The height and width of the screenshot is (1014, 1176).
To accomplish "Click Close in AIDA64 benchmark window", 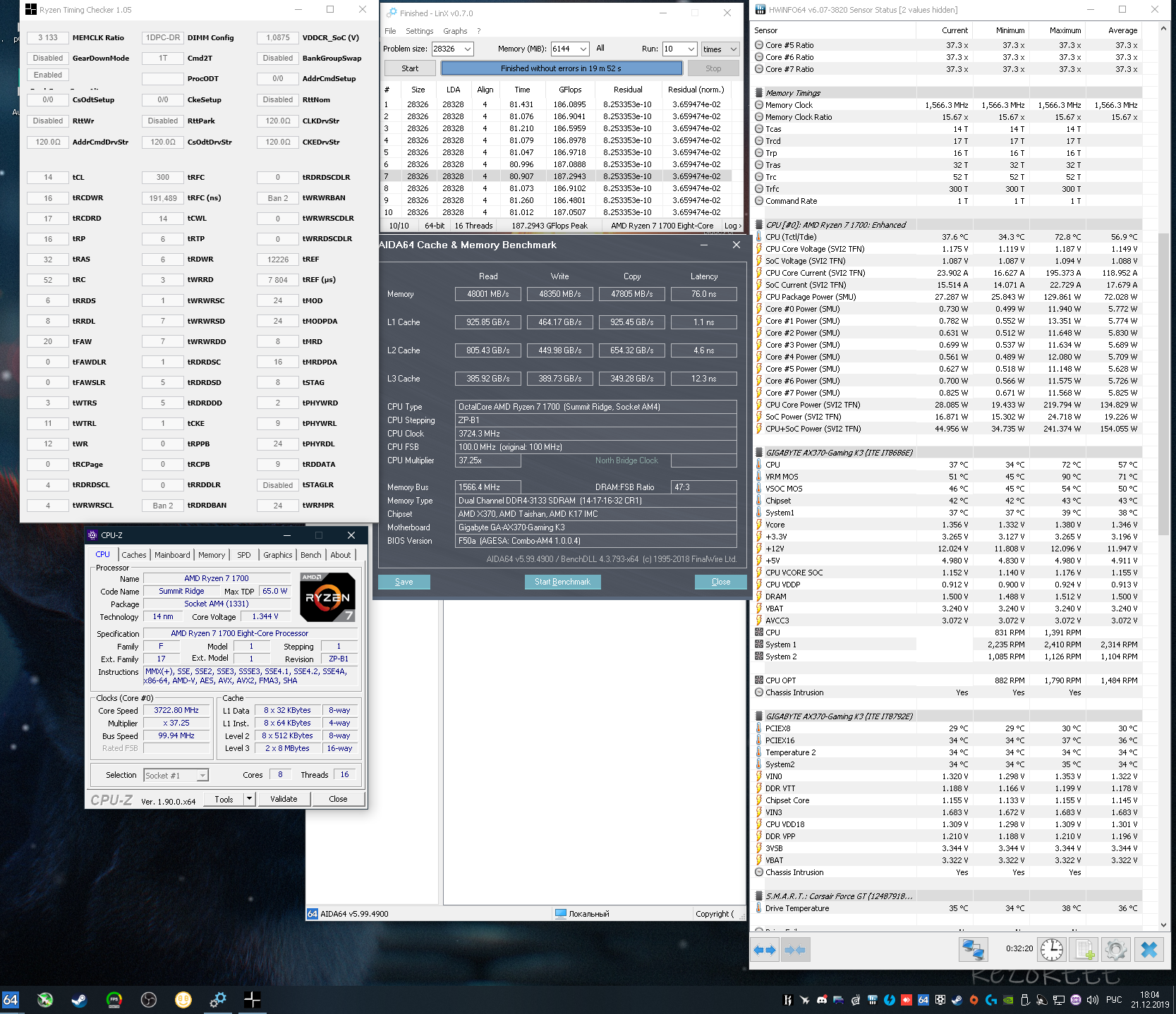I will click(x=721, y=582).
